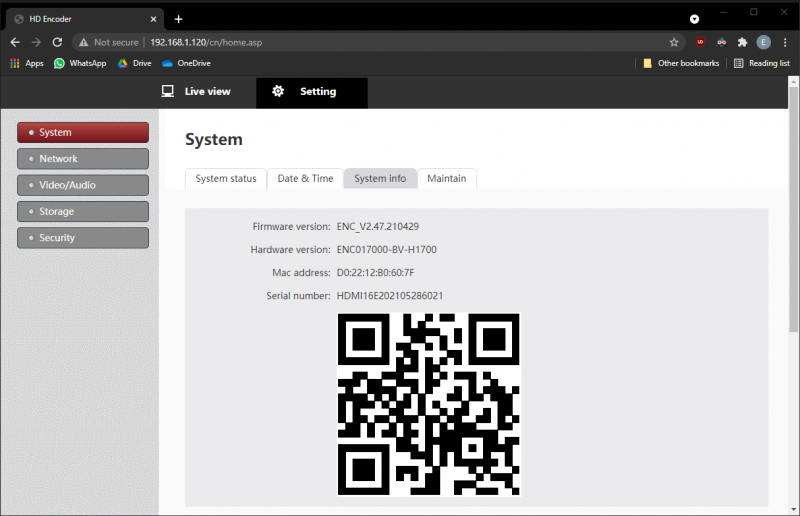Viewport: 800px width, 516px height.
Task: Select the System info tab
Action: (x=380, y=178)
